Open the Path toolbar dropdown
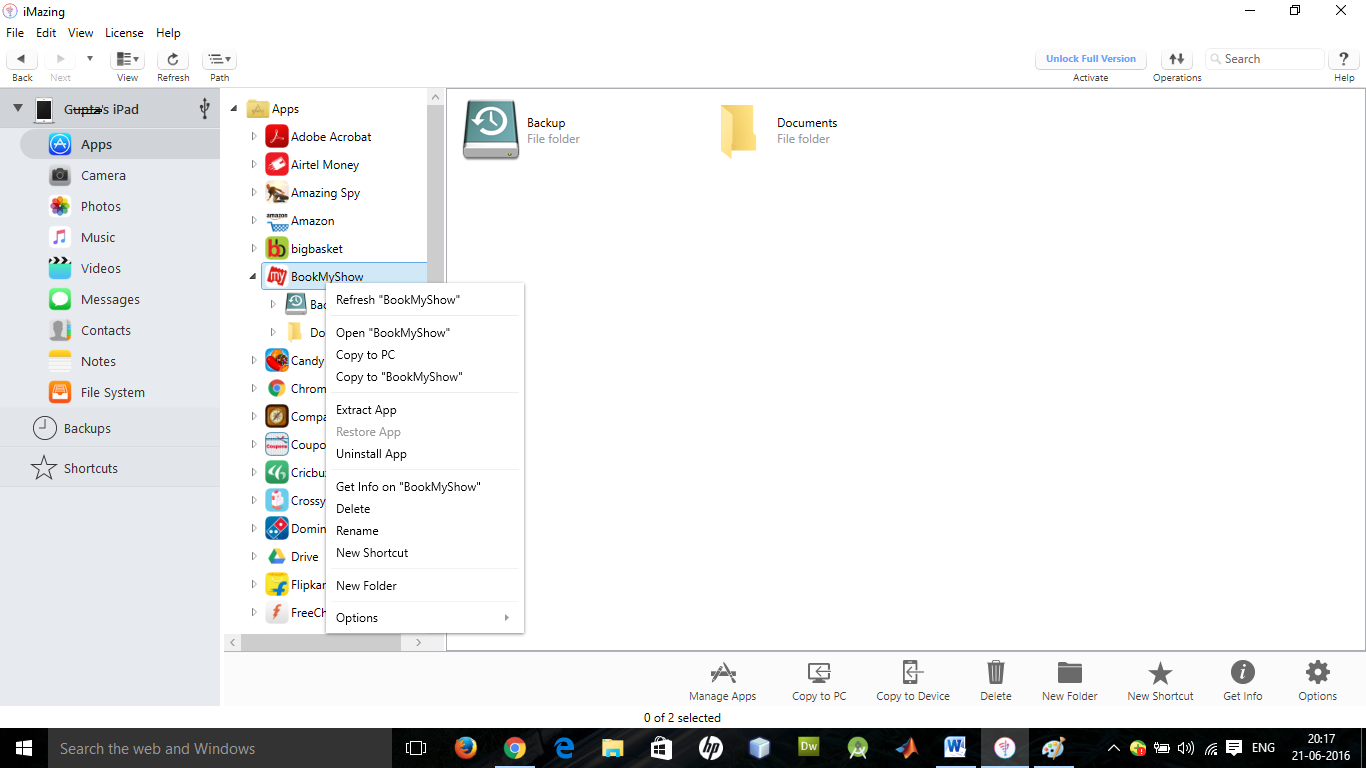 tap(219, 59)
